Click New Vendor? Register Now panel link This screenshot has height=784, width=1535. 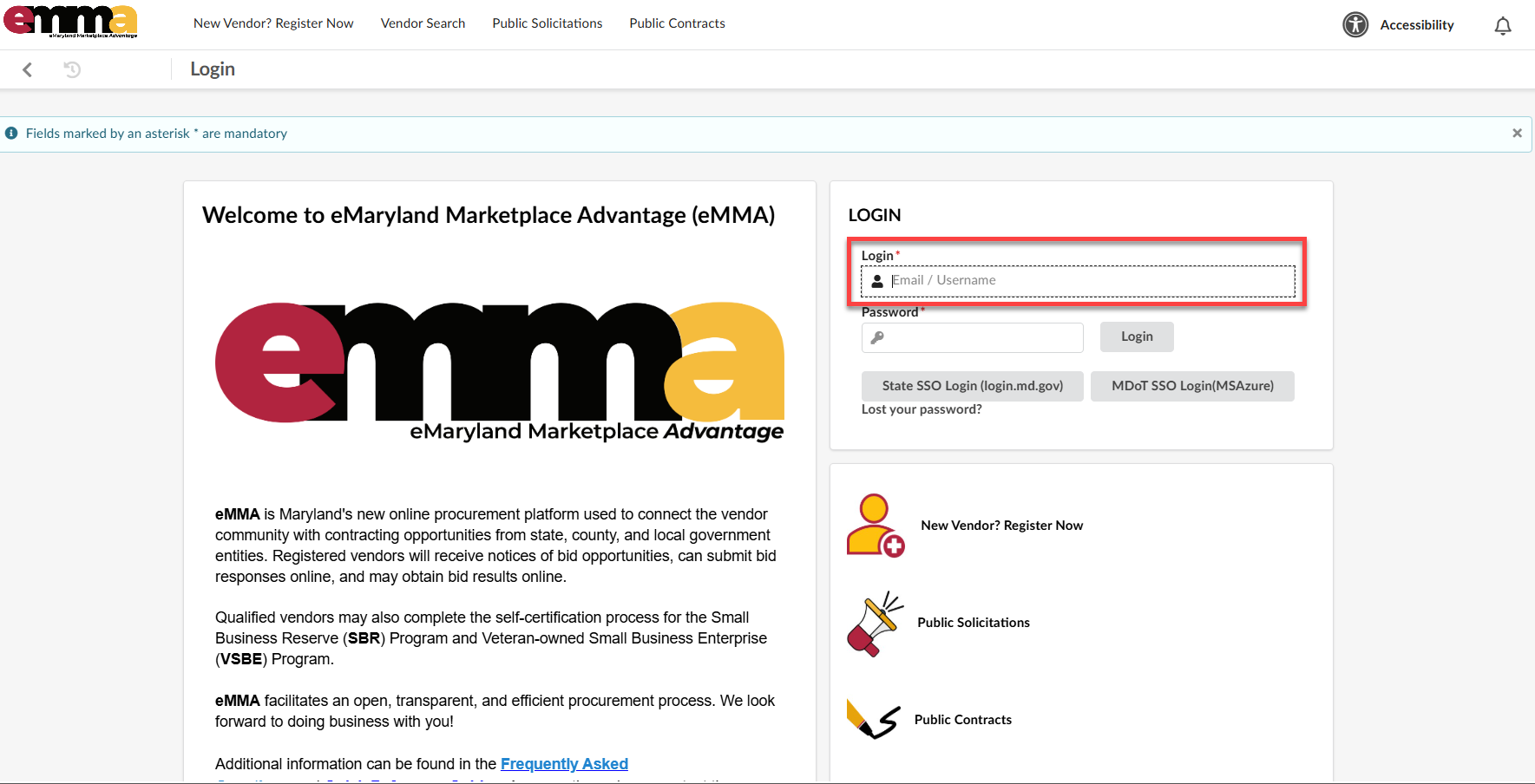pyautogui.click(x=1002, y=526)
